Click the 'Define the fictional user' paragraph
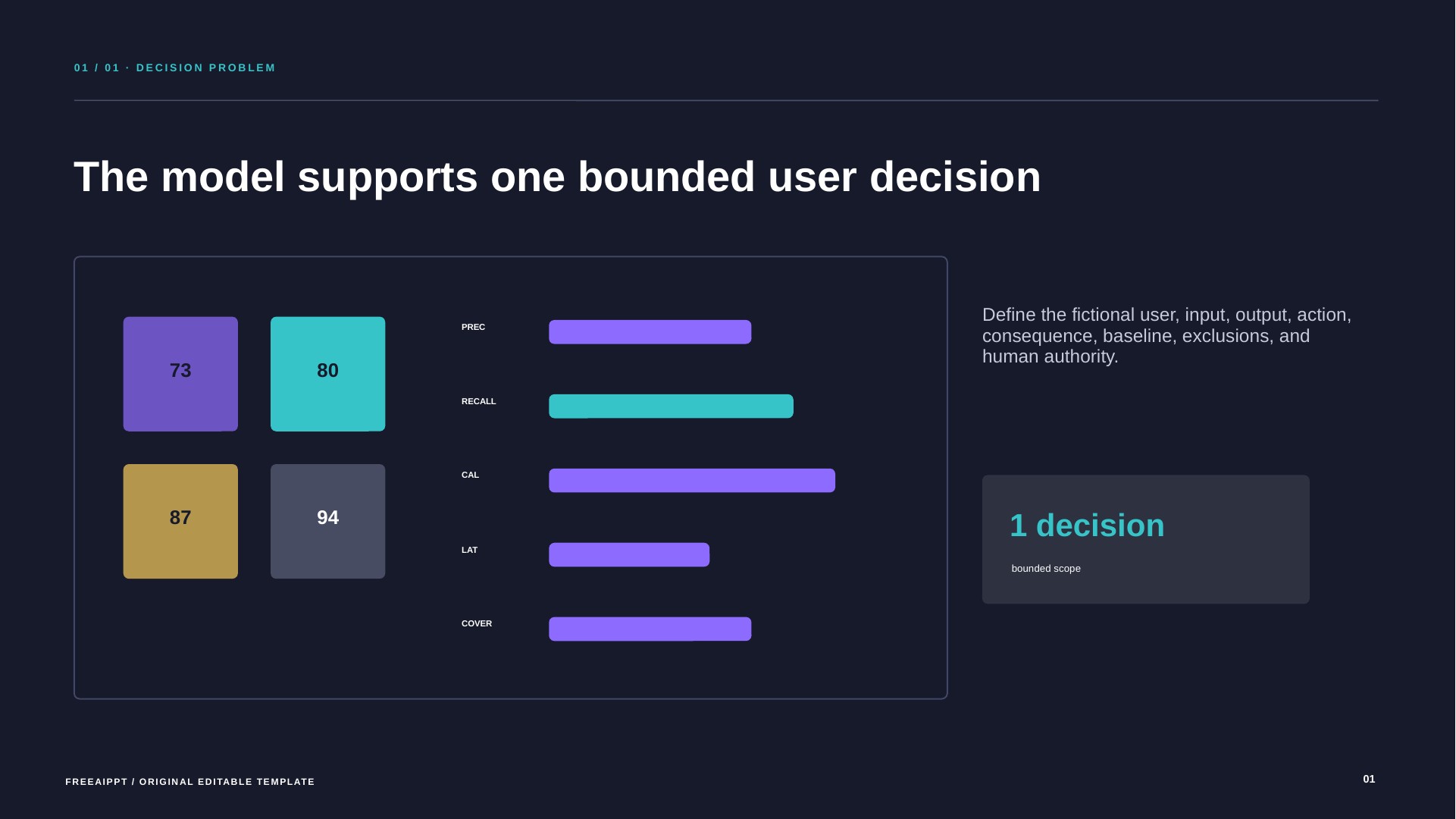Viewport: 1456px width, 819px height. tap(1166, 336)
